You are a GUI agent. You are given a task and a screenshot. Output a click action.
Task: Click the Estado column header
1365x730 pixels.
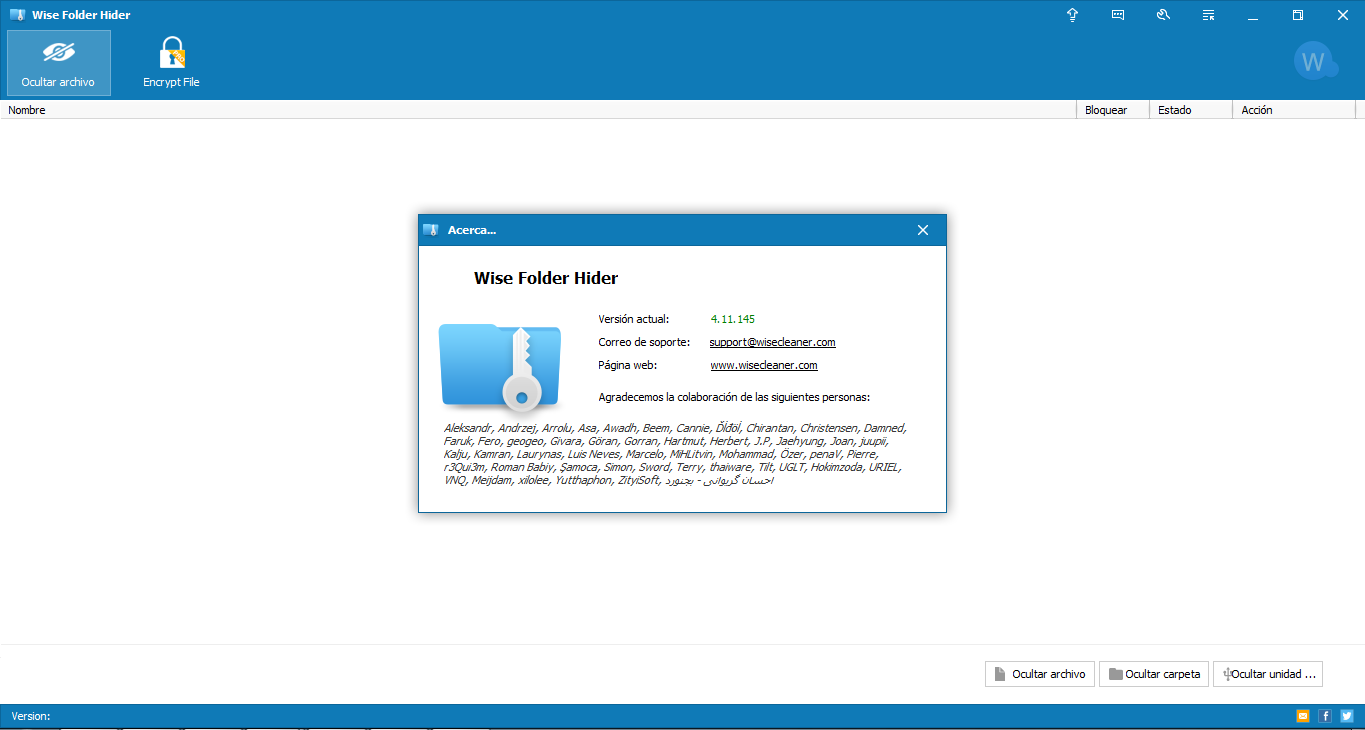1191,110
